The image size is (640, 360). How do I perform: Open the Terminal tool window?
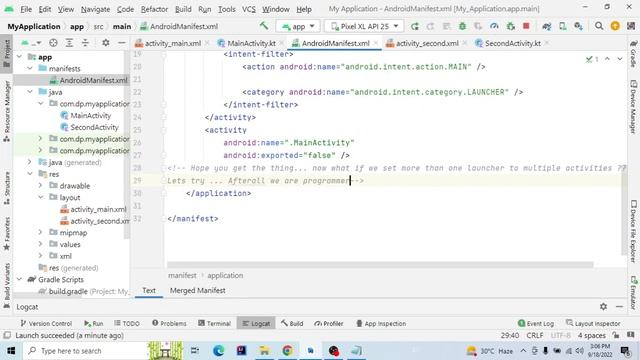[x=214, y=323]
